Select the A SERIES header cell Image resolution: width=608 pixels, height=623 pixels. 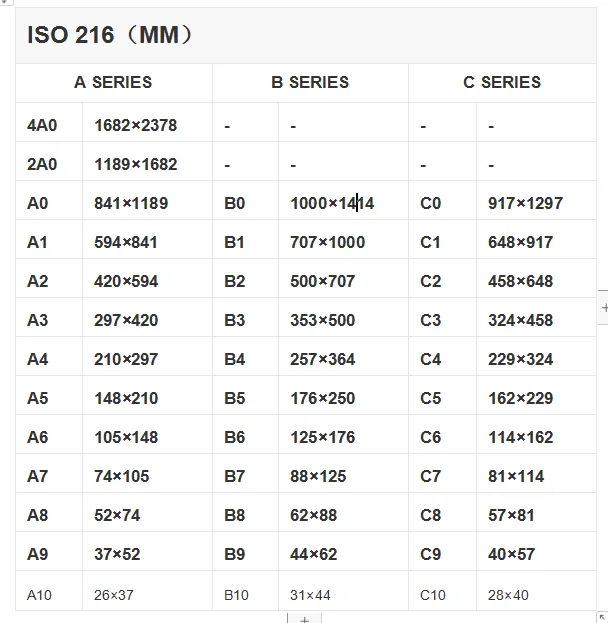[x=113, y=82]
